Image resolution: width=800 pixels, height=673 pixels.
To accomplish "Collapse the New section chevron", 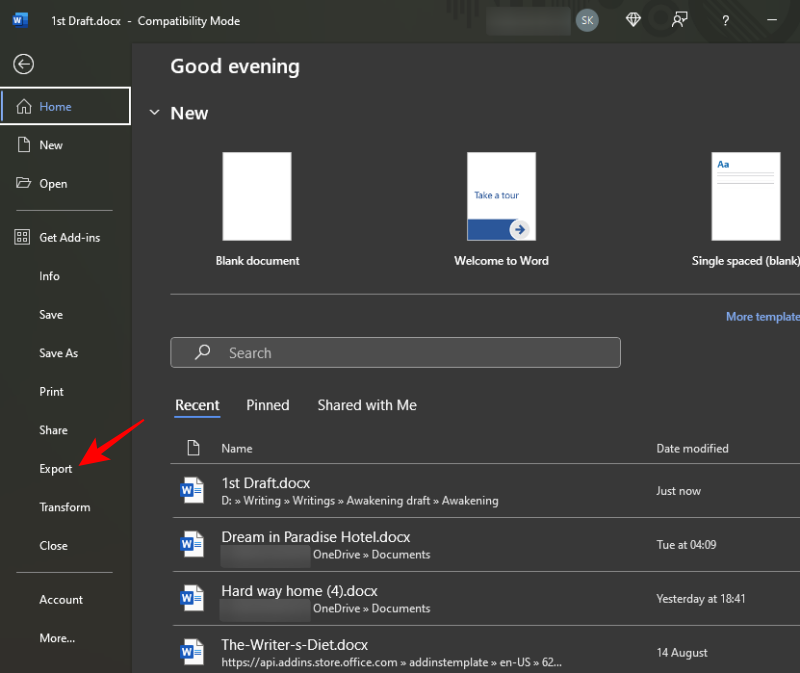I will 154,112.
